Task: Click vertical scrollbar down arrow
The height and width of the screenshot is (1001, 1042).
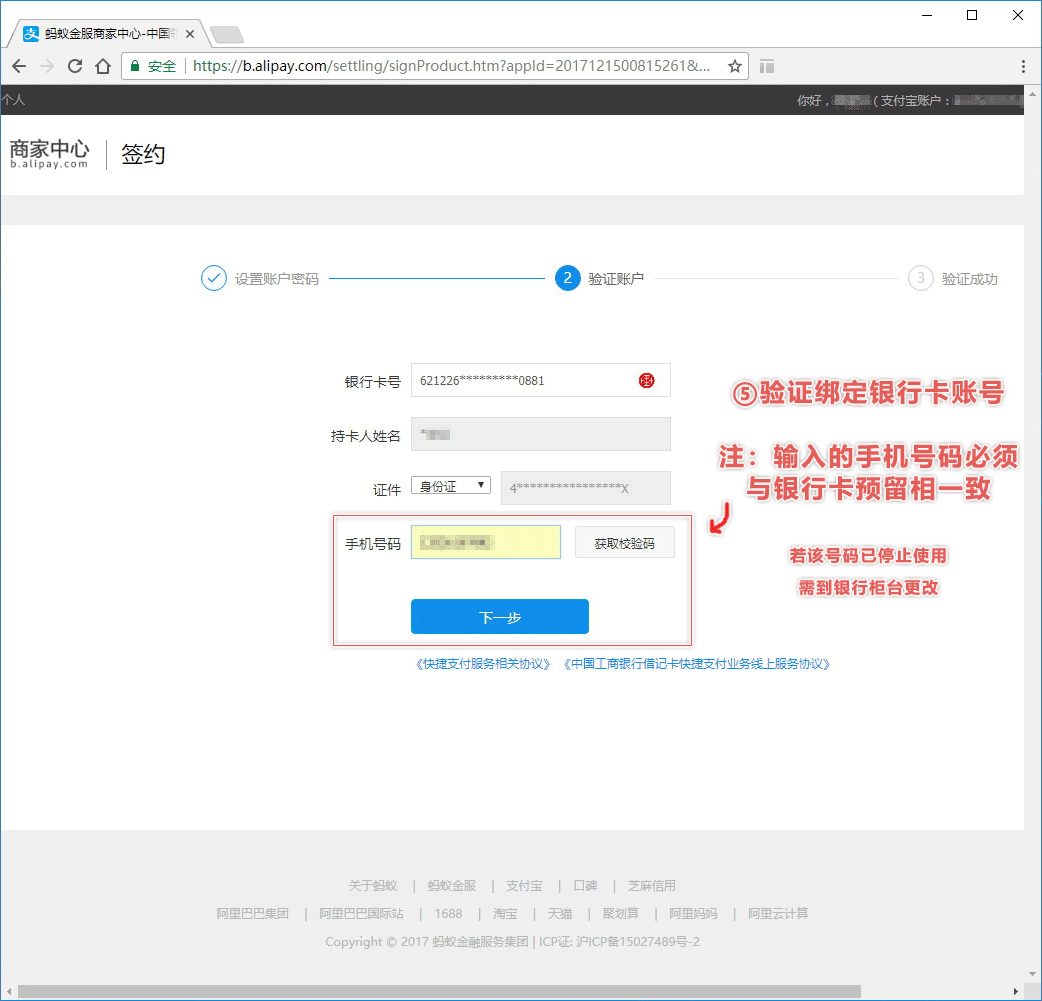Action: pos(1032,974)
